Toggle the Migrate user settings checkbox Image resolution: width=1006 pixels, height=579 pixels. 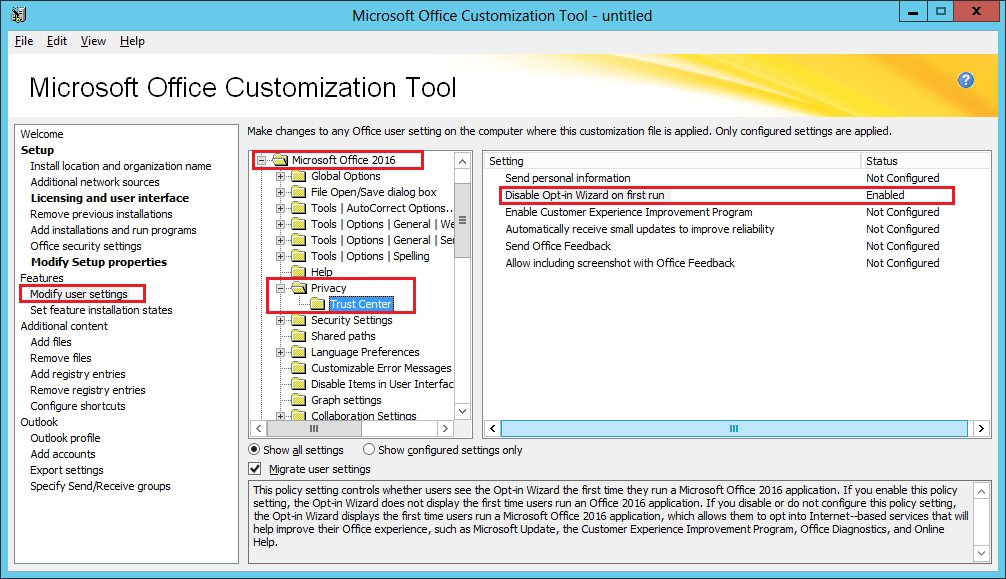tap(255, 469)
